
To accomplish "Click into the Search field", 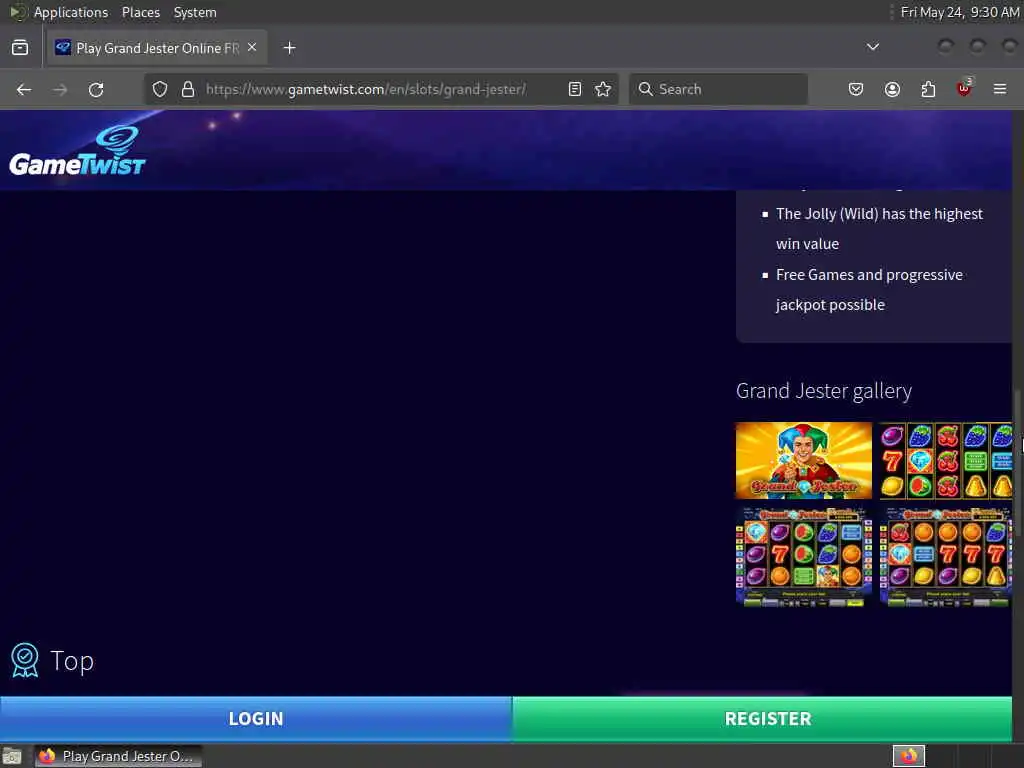I will (718, 89).
